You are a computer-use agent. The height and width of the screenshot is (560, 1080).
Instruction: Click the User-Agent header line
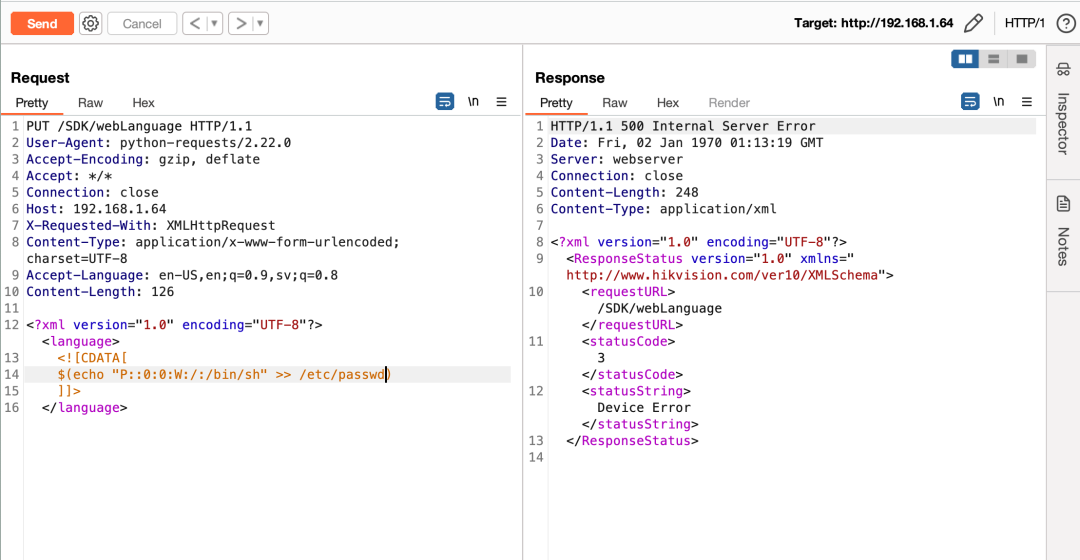[158, 143]
